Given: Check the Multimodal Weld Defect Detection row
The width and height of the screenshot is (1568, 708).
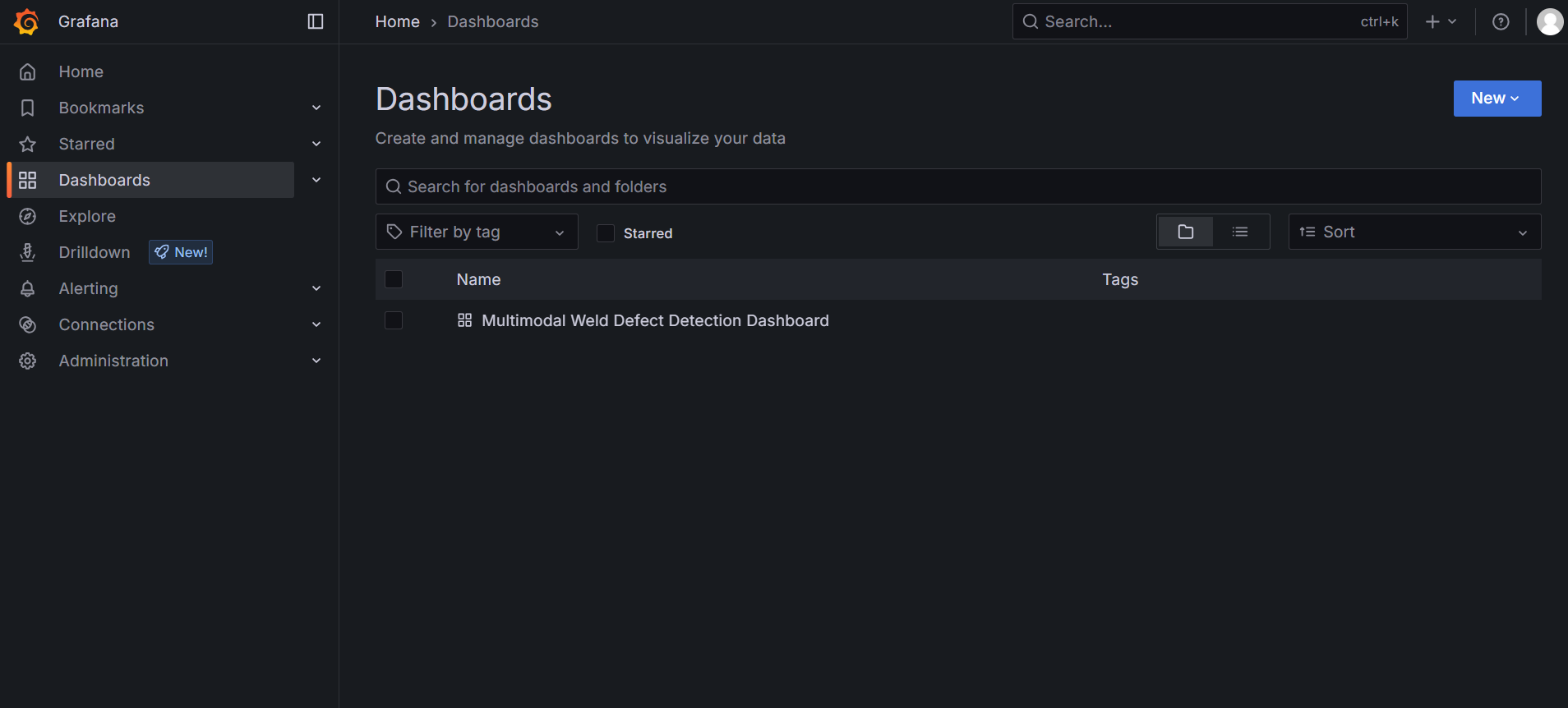Looking at the screenshot, I should coord(394,320).
